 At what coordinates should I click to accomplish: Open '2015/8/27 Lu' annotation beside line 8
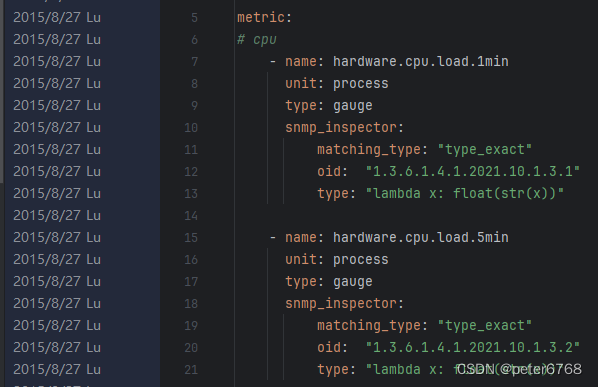(x=57, y=84)
